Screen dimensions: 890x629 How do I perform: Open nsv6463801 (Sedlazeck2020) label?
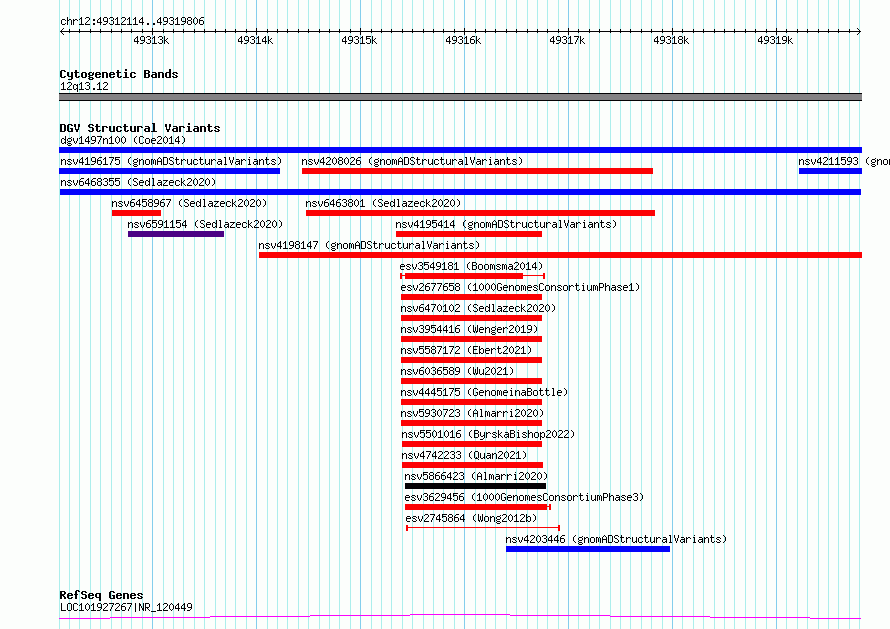point(383,203)
